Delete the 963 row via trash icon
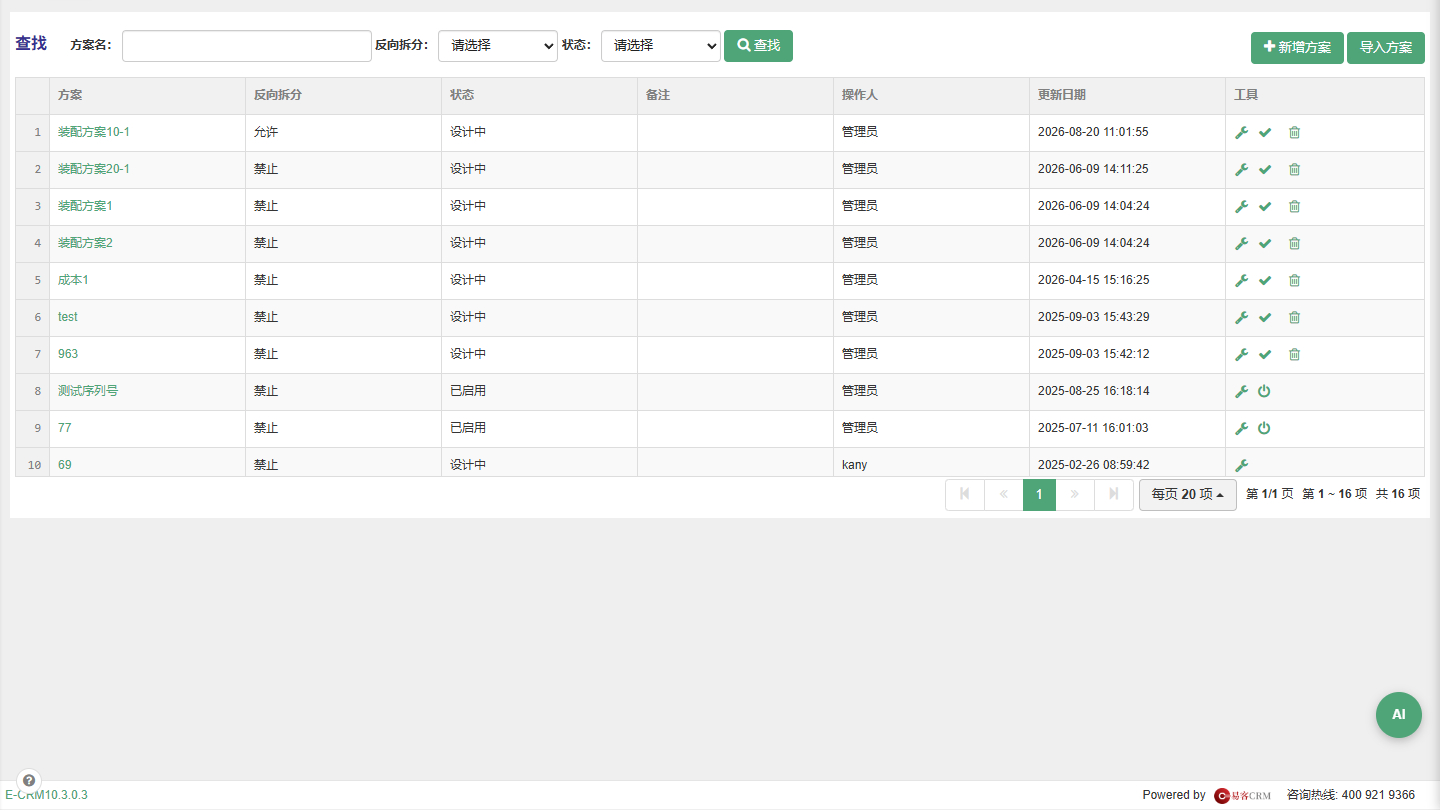 point(1294,354)
